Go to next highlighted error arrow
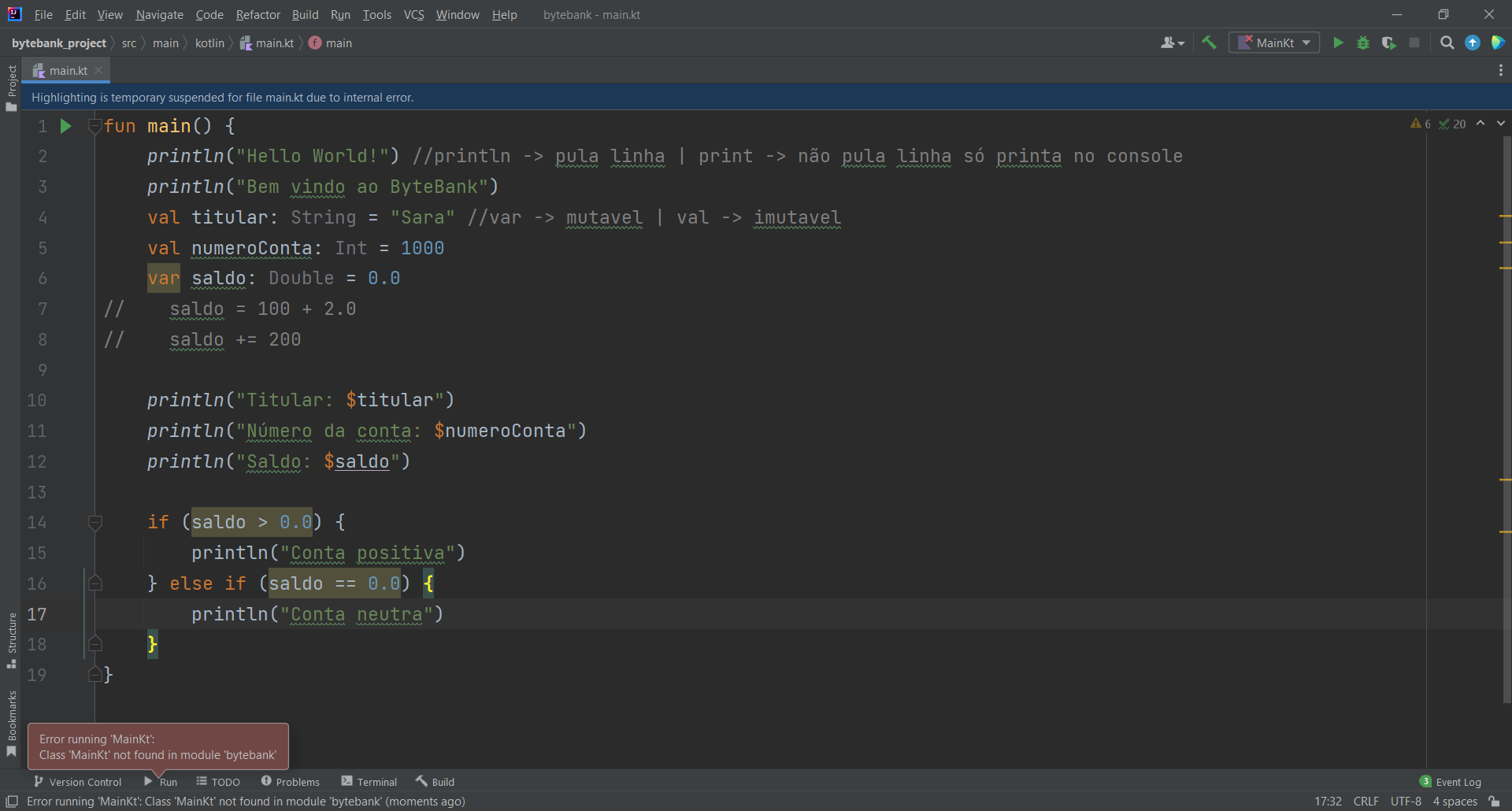Viewport: 1512px width, 811px height. point(1501,124)
